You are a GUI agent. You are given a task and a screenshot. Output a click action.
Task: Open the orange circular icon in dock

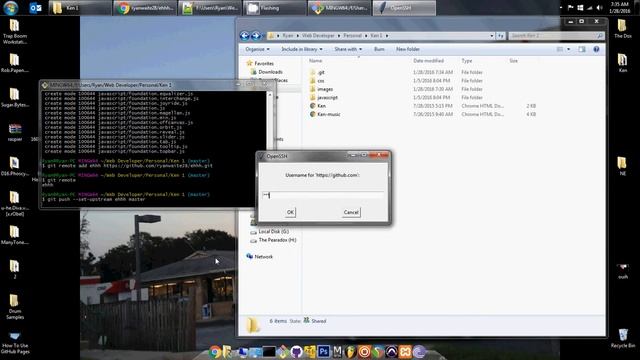point(364,351)
